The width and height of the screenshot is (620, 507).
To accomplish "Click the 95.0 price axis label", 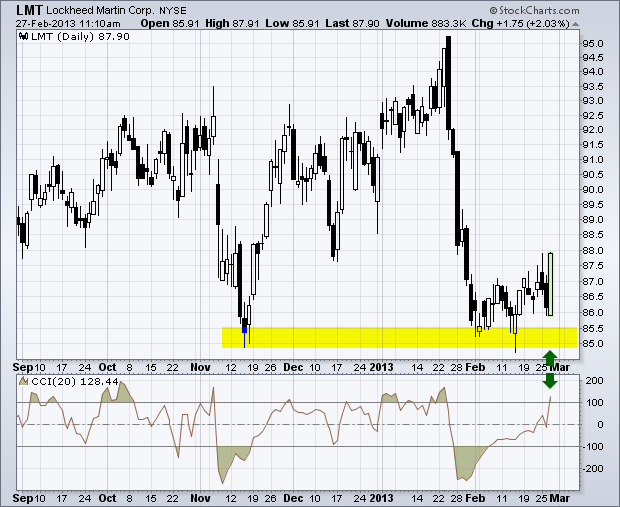I will click(x=593, y=44).
